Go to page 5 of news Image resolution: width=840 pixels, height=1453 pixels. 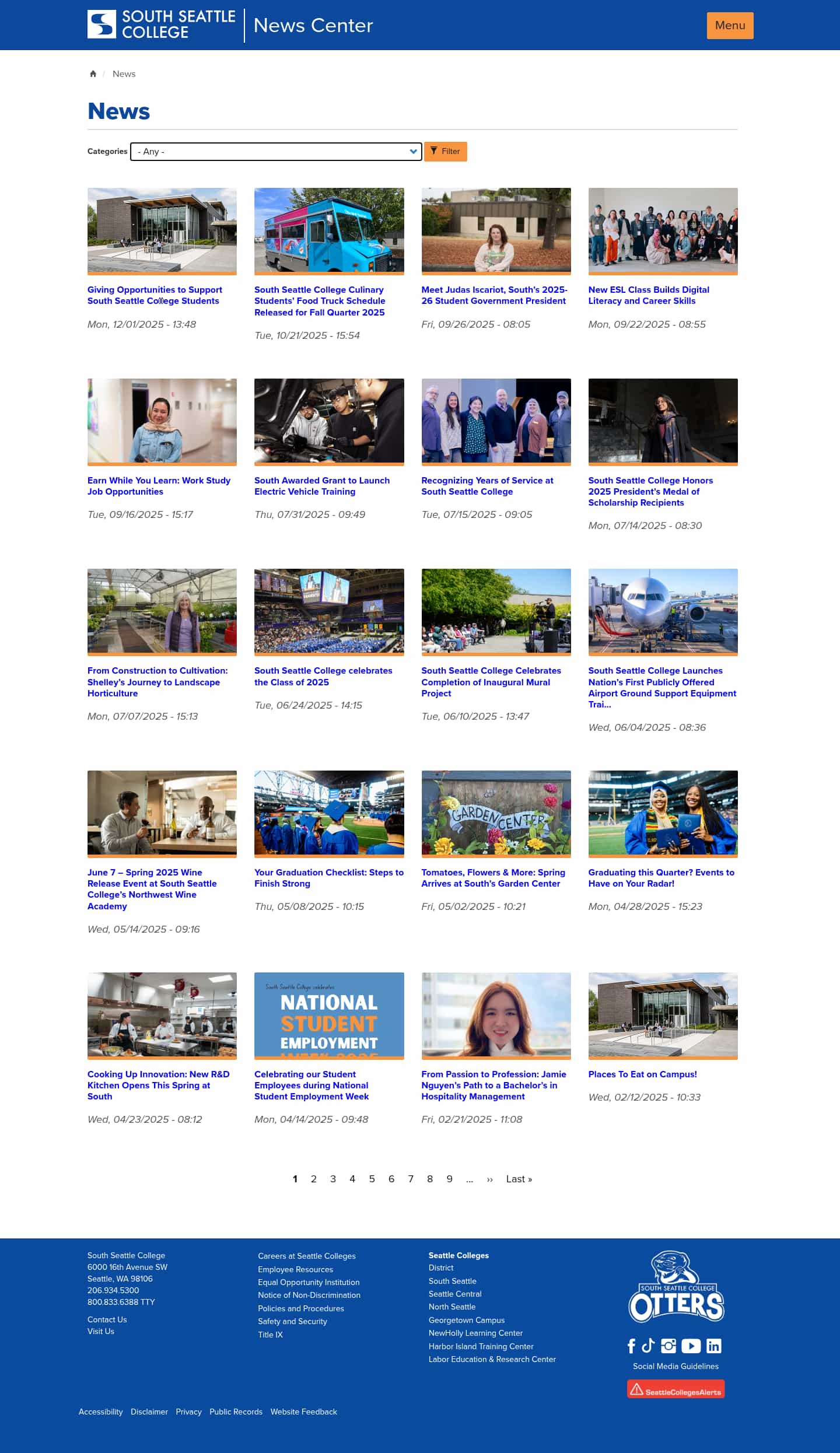[x=372, y=1179]
